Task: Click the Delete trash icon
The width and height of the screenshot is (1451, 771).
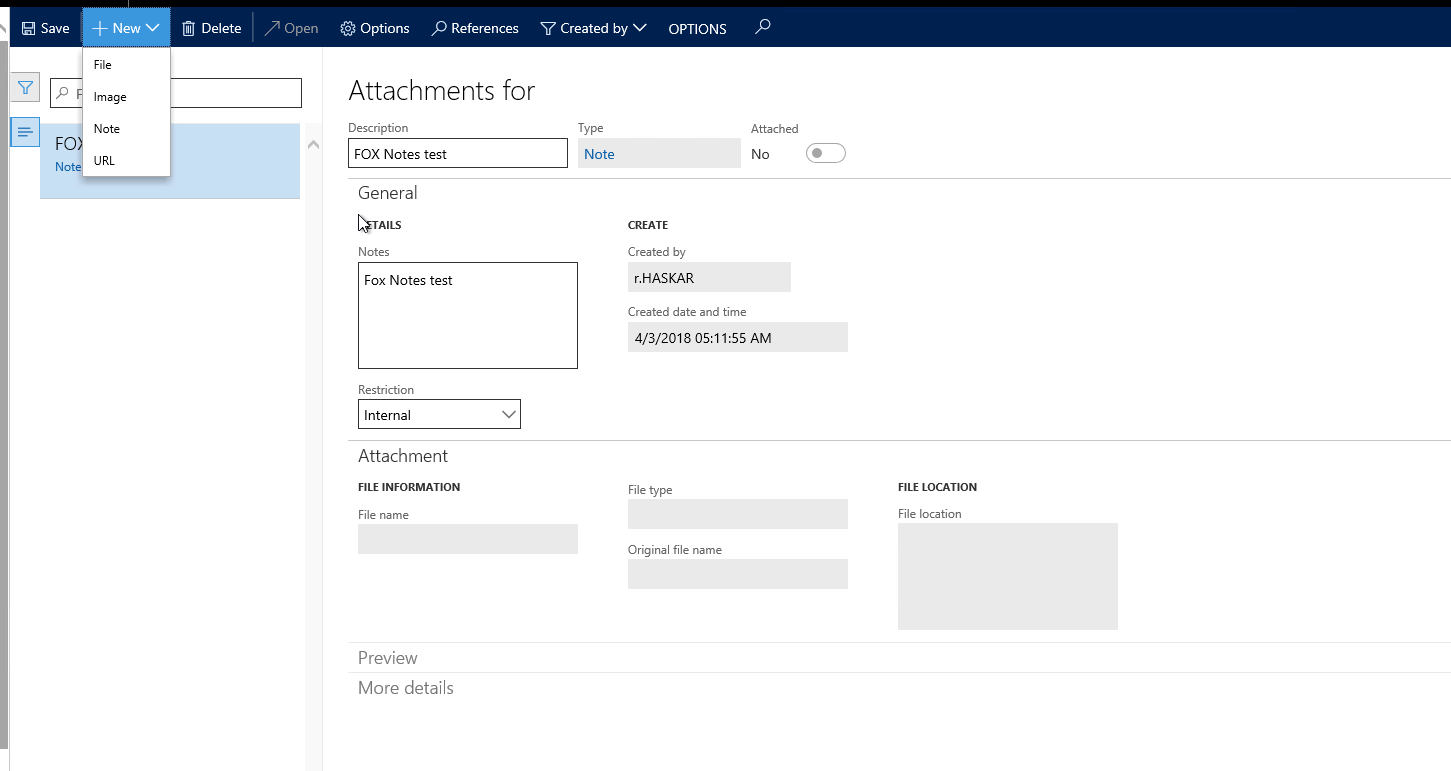Action: [188, 29]
